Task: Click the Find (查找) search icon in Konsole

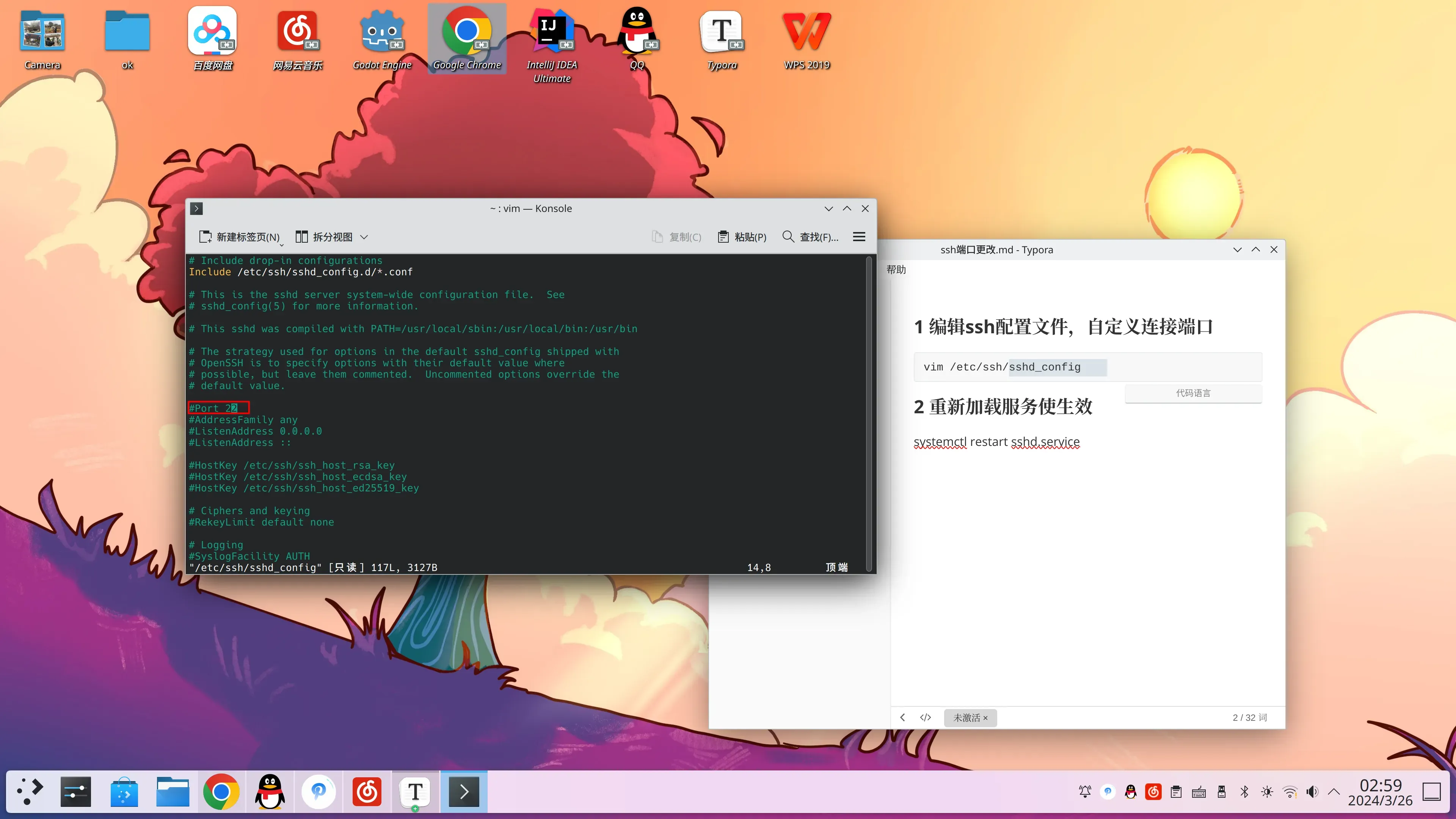Action: pyautogui.click(x=788, y=236)
